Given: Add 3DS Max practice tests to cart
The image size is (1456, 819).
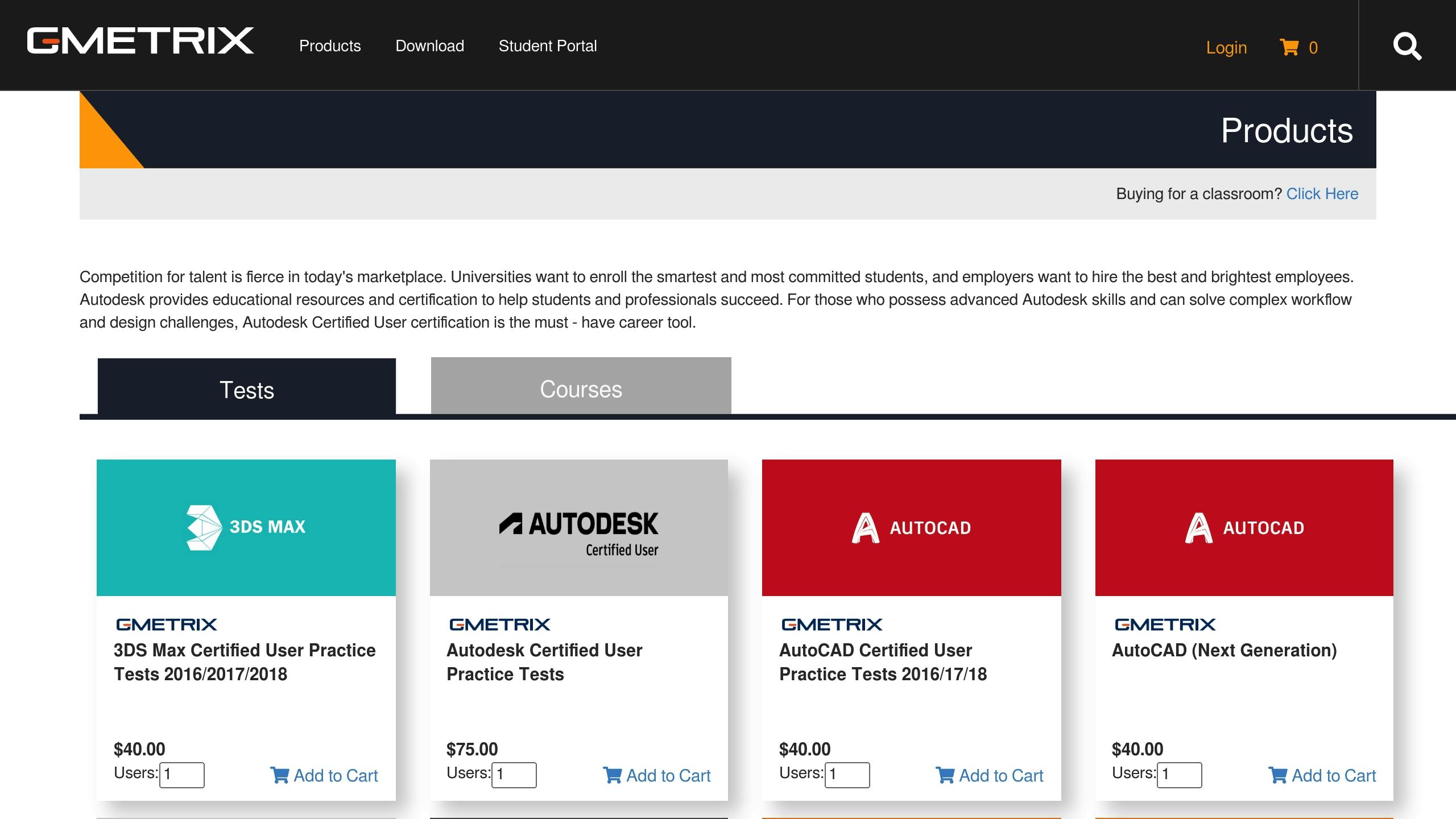Looking at the screenshot, I should pos(324,776).
